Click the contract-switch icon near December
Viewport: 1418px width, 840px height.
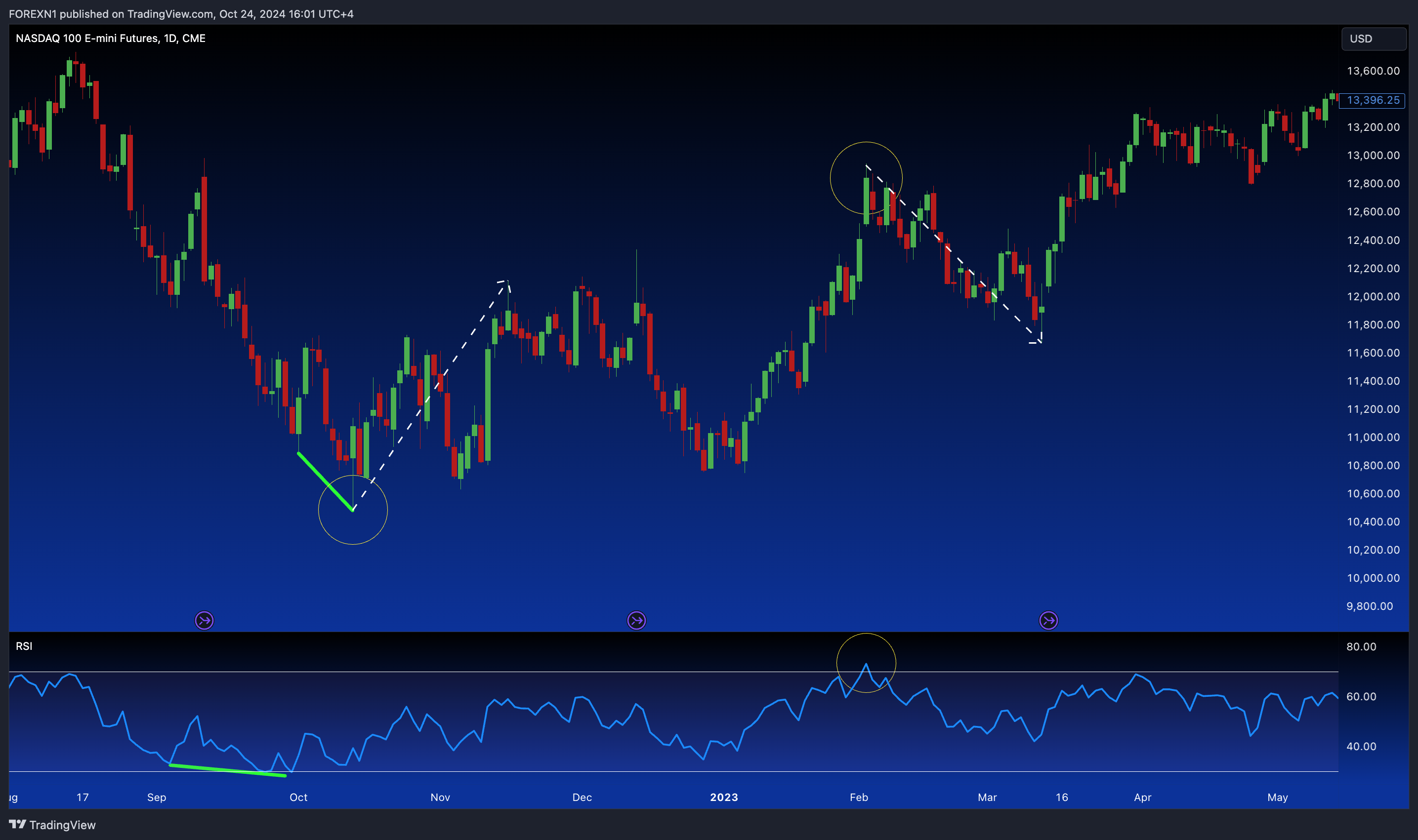point(636,620)
